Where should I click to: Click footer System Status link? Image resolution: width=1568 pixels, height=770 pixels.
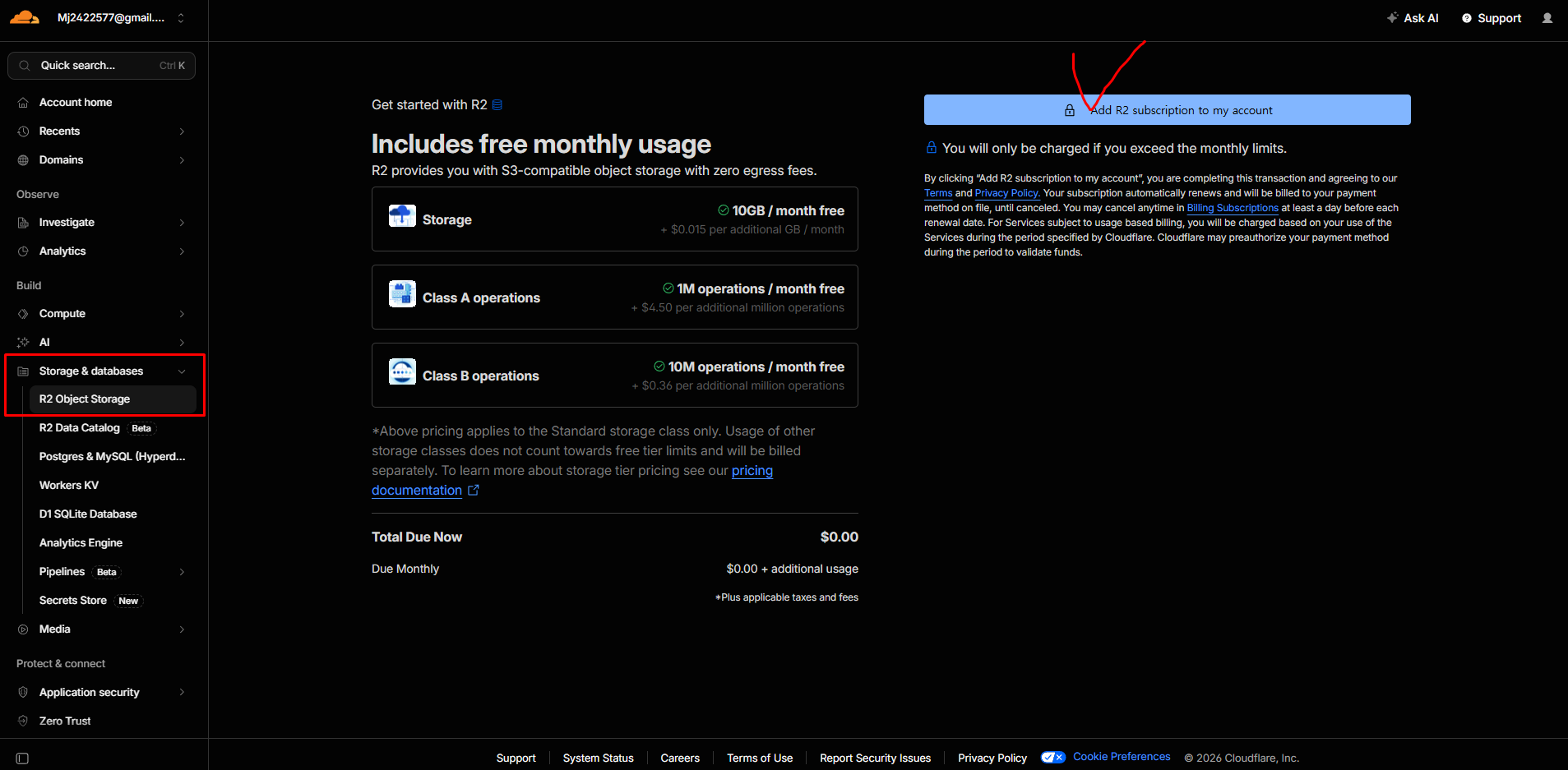tap(598, 758)
